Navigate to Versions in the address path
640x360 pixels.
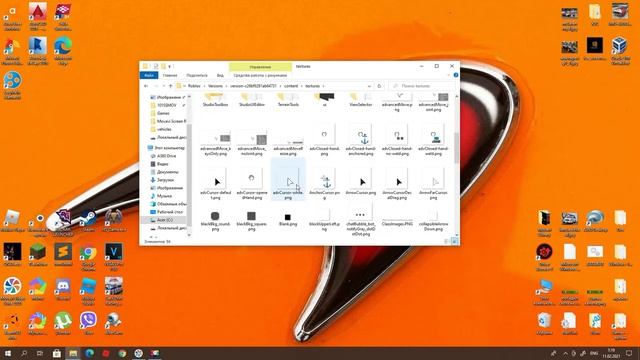point(215,86)
